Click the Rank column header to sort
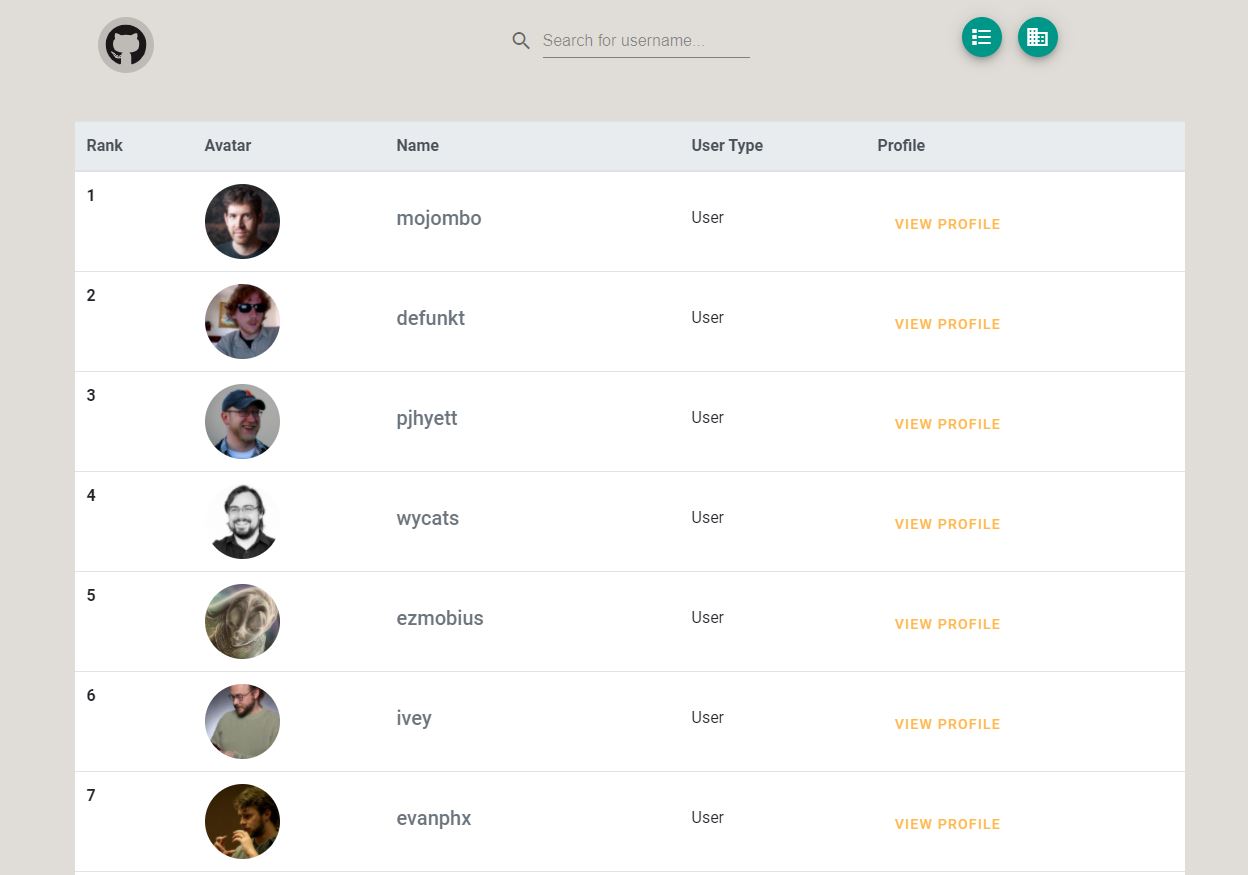Viewport: 1248px width, 875px height. (104, 145)
